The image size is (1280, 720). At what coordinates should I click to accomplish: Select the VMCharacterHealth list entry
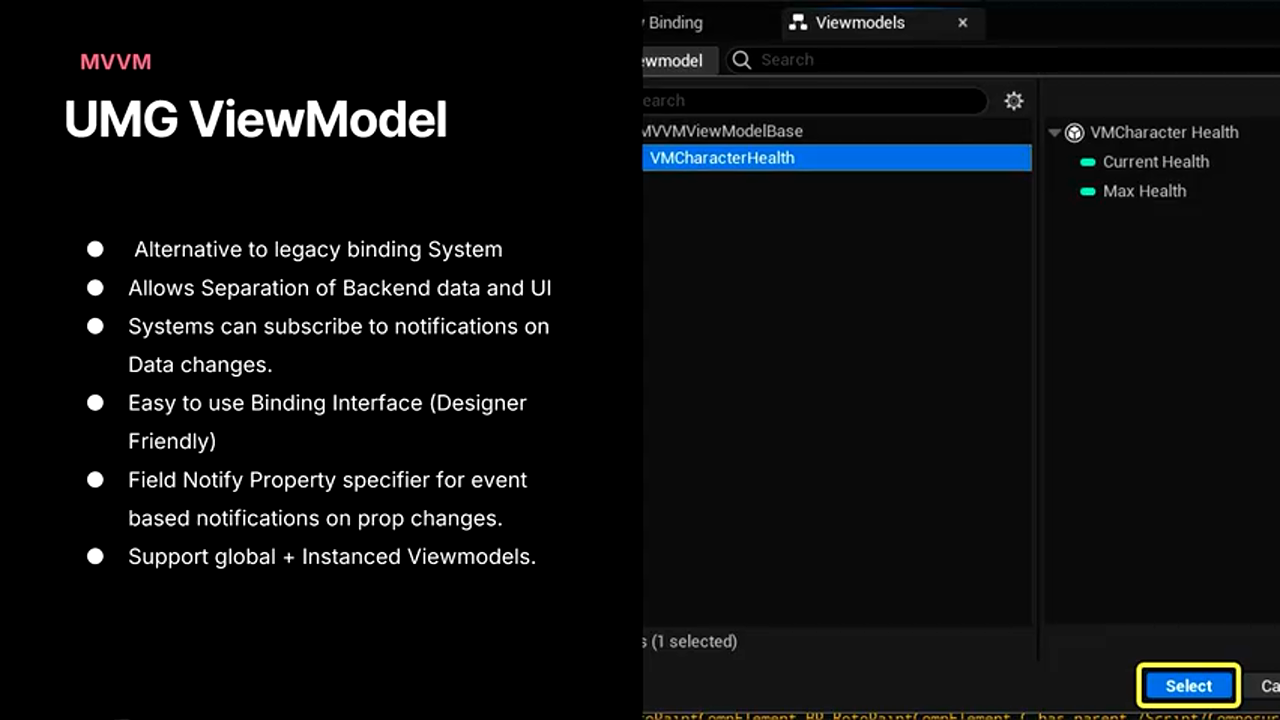click(722, 158)
